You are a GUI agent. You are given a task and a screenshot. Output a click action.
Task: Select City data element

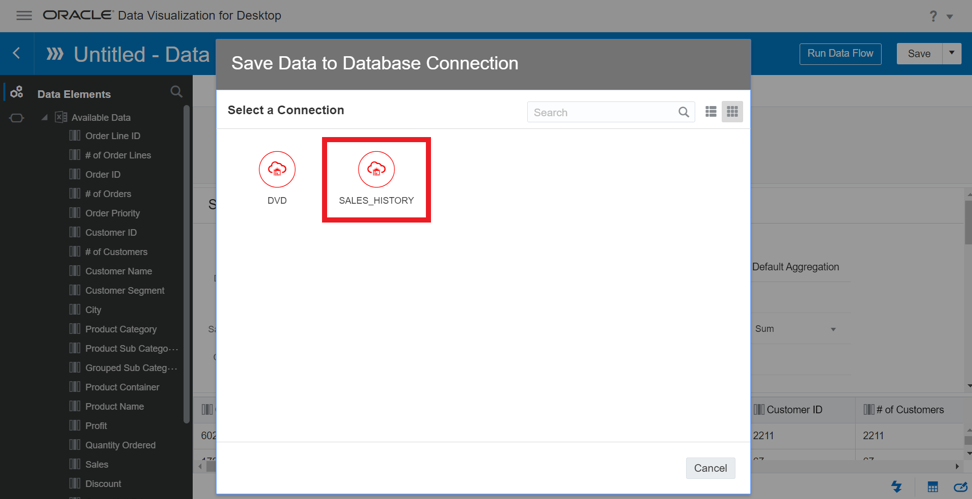tap(93, 309)
